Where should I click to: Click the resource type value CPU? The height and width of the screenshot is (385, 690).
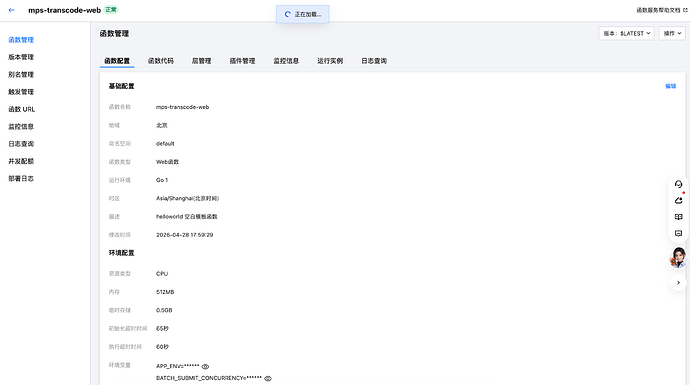(162, 274)
